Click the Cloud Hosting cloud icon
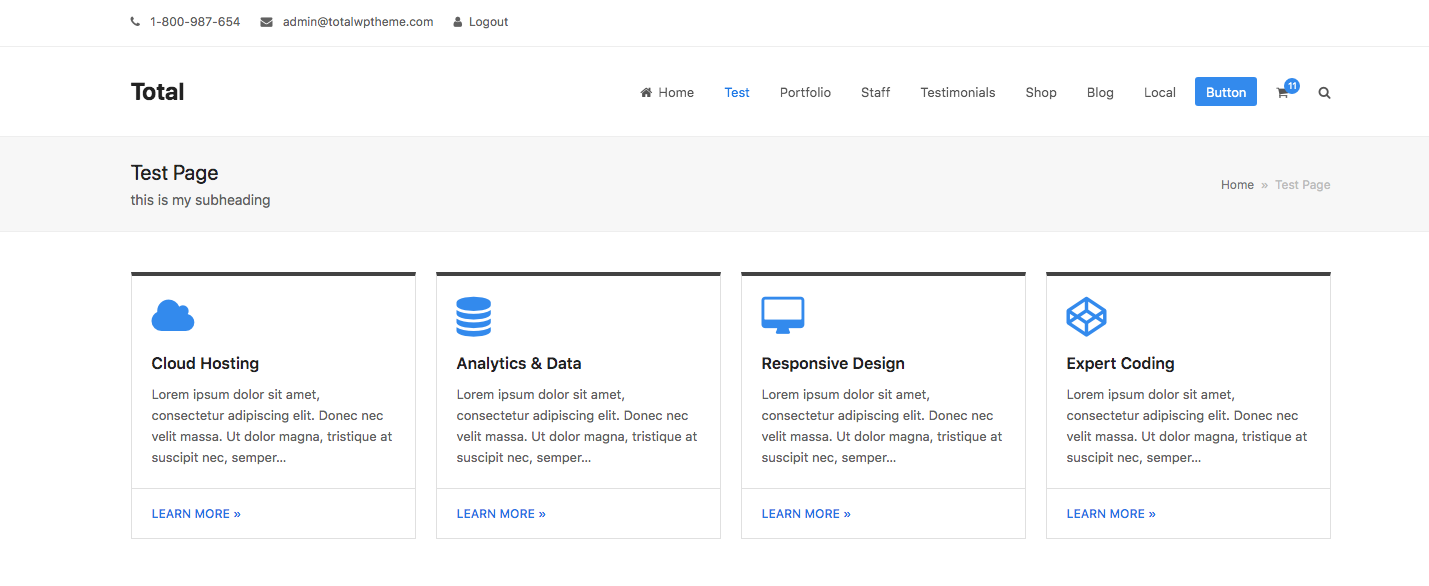Screen dimensions: 1429x586 [x=173, y=316]
